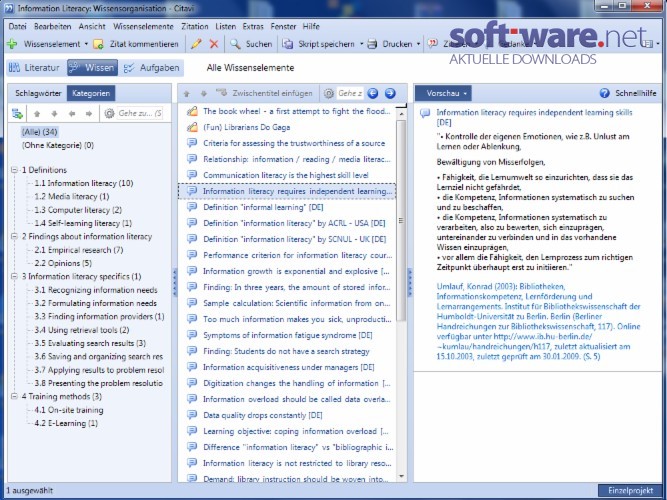Click move down arrow in knowledge list toolbar
The height and width of the screenshot is (500, 667).
[x=204, y=94]
